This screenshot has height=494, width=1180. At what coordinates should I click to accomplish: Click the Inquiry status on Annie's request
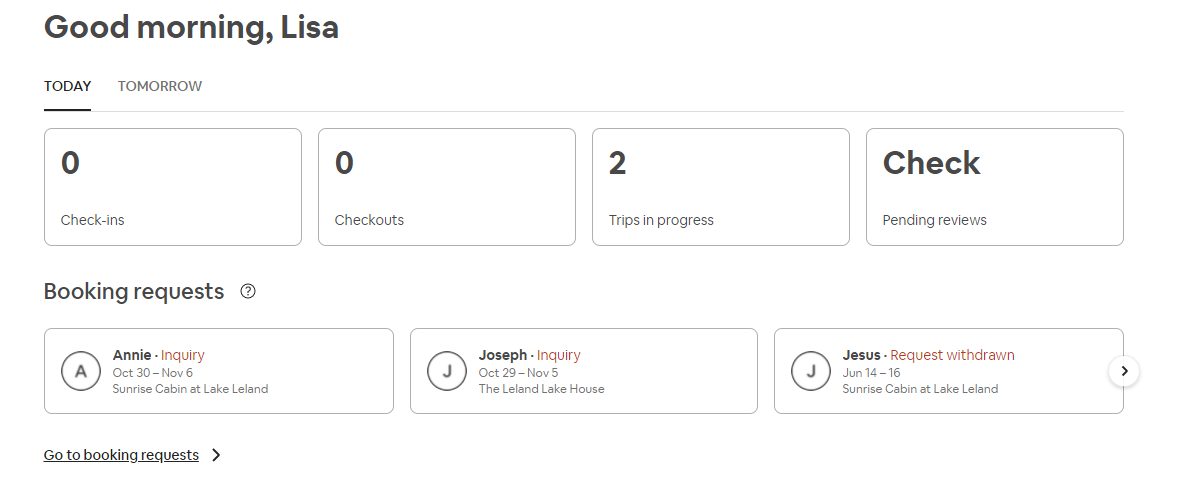coord(182,355)
